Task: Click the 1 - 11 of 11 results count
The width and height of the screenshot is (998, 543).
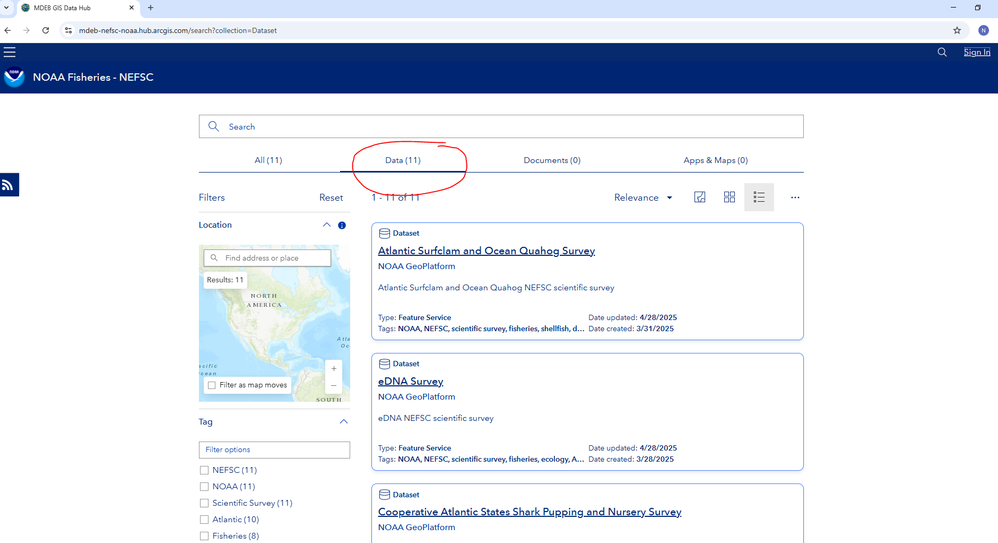Action: (x=395, y=197)
